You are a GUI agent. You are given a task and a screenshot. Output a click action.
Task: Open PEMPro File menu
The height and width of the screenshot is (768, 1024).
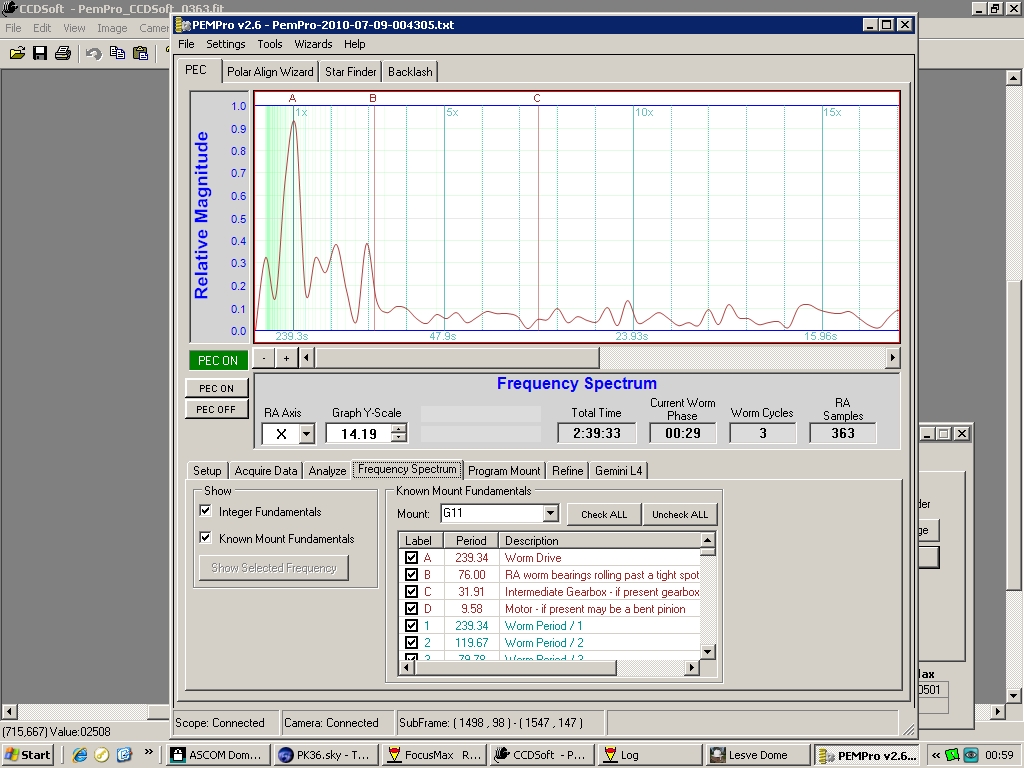(186, 44)
